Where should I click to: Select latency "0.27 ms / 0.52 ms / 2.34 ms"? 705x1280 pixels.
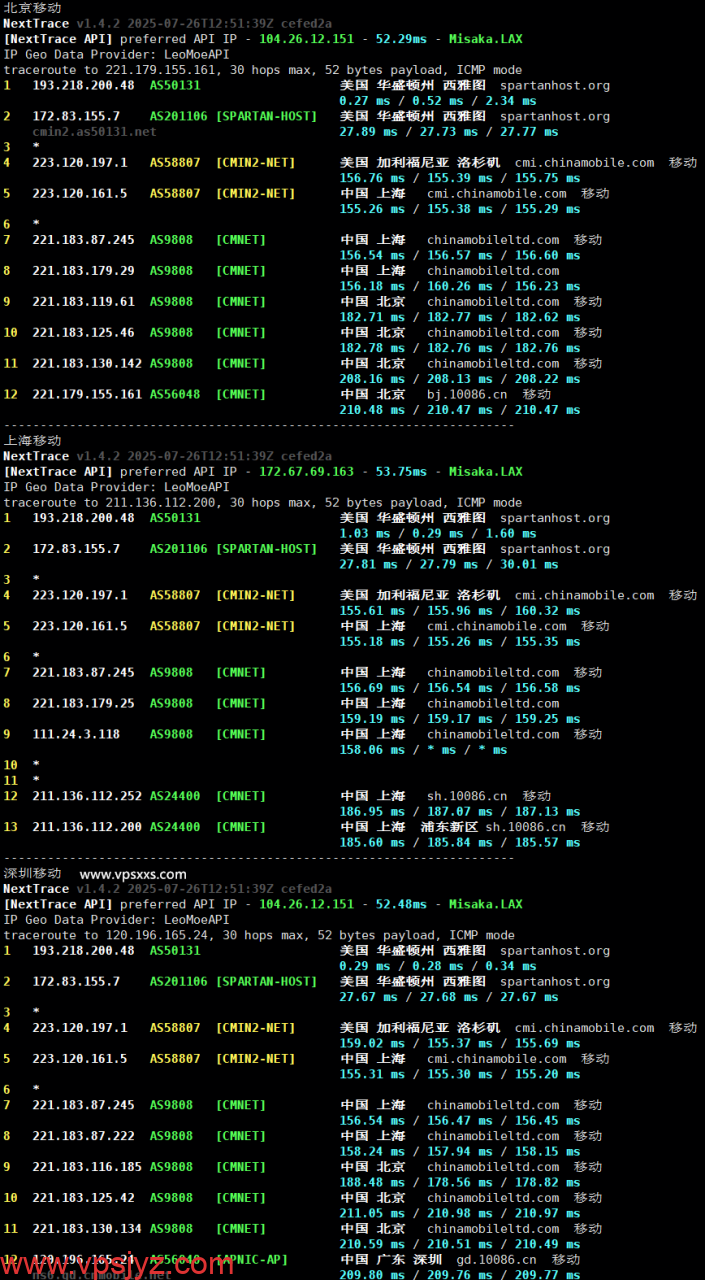[438, 100]
